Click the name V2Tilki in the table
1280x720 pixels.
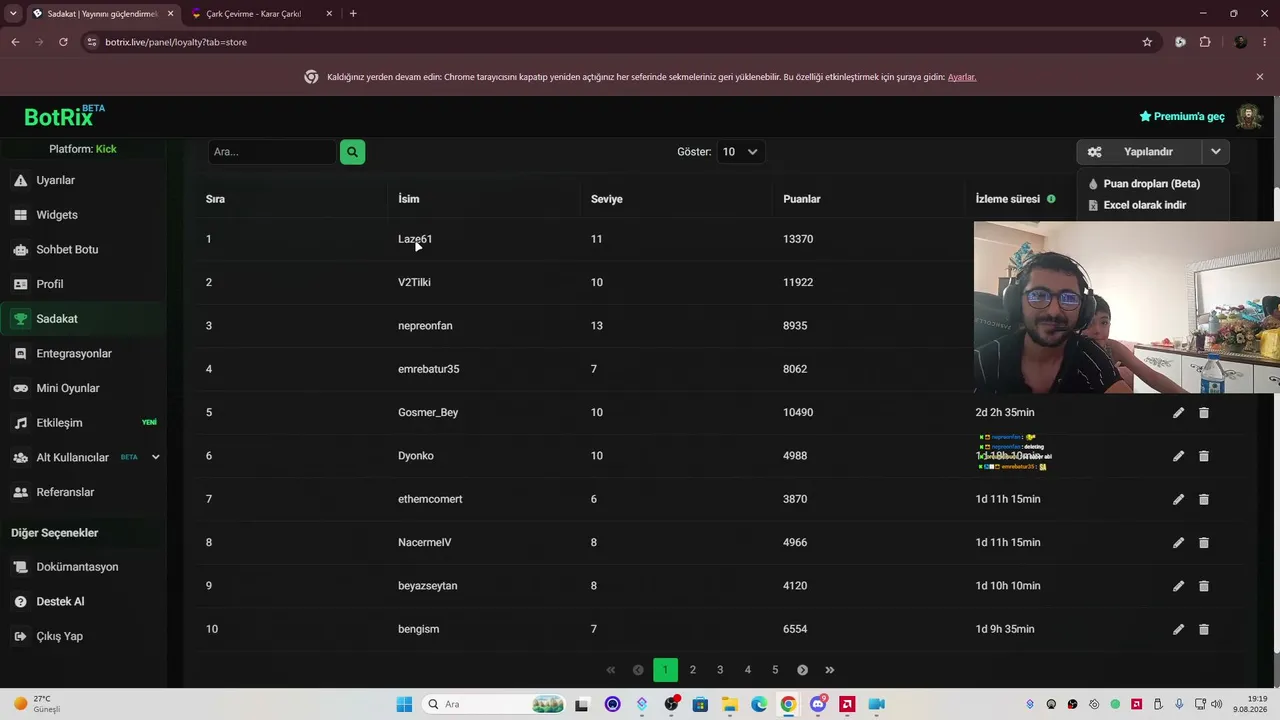click(414, 283)
